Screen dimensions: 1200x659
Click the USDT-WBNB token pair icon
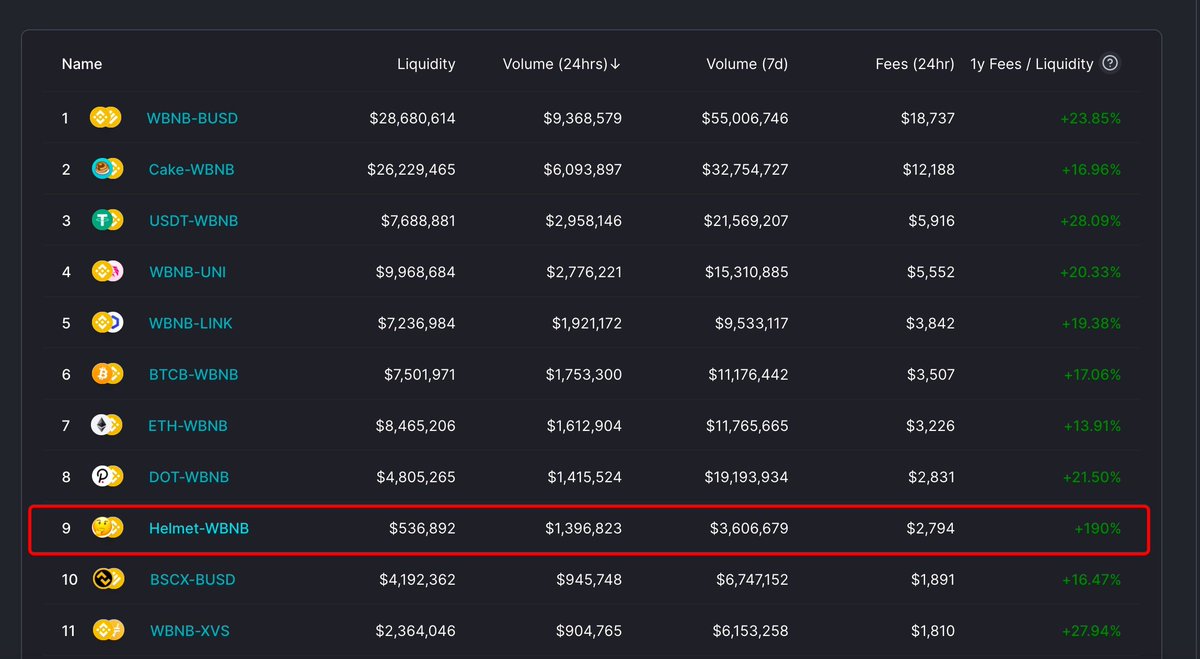tap(106, 220)
